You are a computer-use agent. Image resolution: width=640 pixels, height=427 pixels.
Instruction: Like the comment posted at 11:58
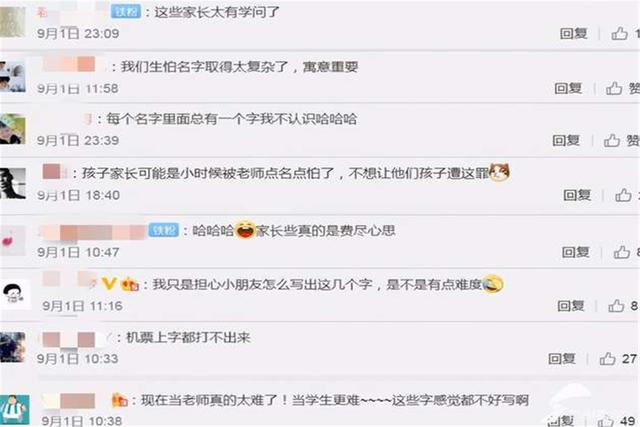click(x=614, y=88)
